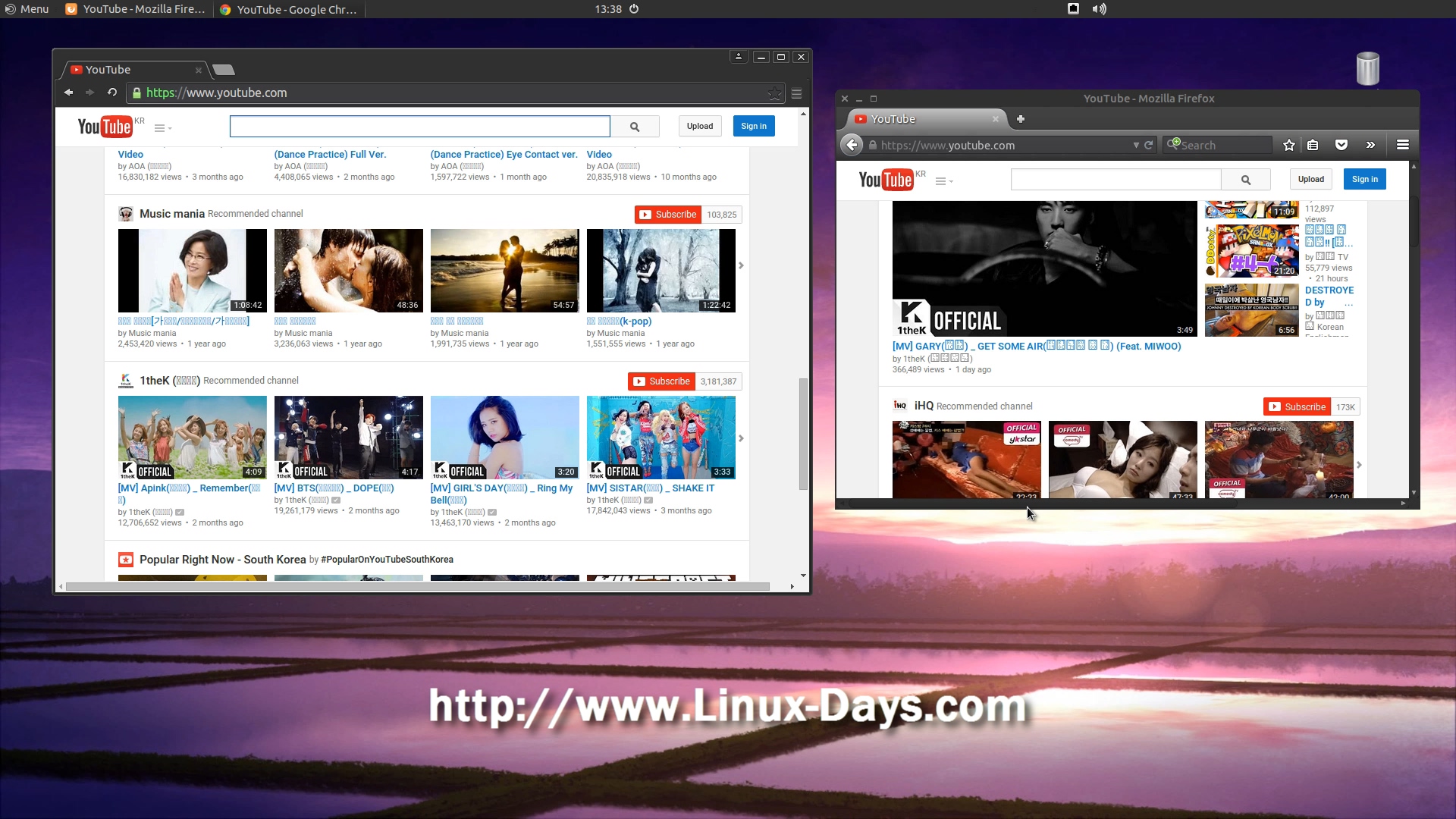Show next 1theK videos arrow
This screenshot has height=819, width=1456.
[x=741, y=438]
